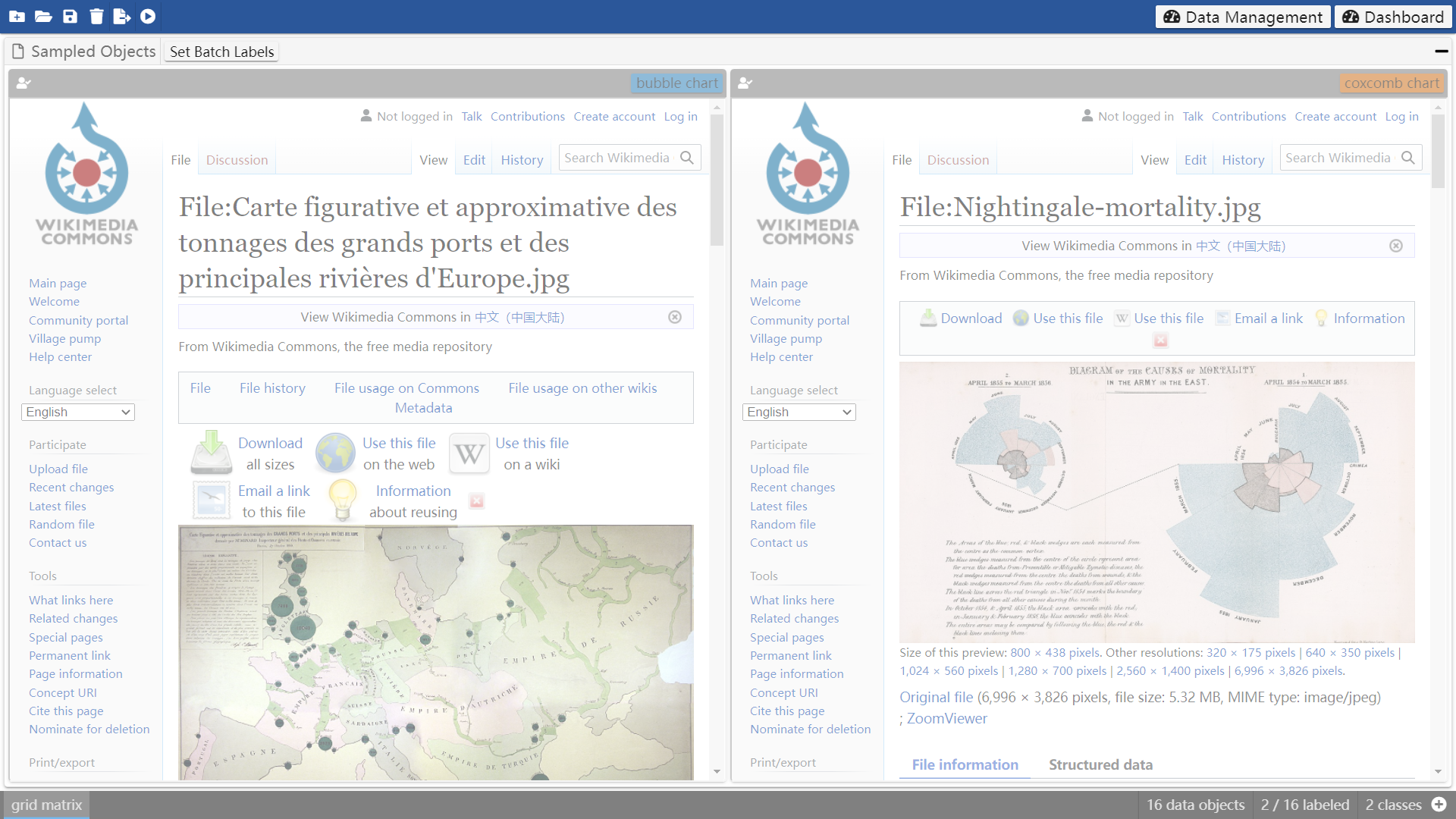Click search magnifier icon in left card
Viewport: 1456px width, 819px height.
[687, 158]
